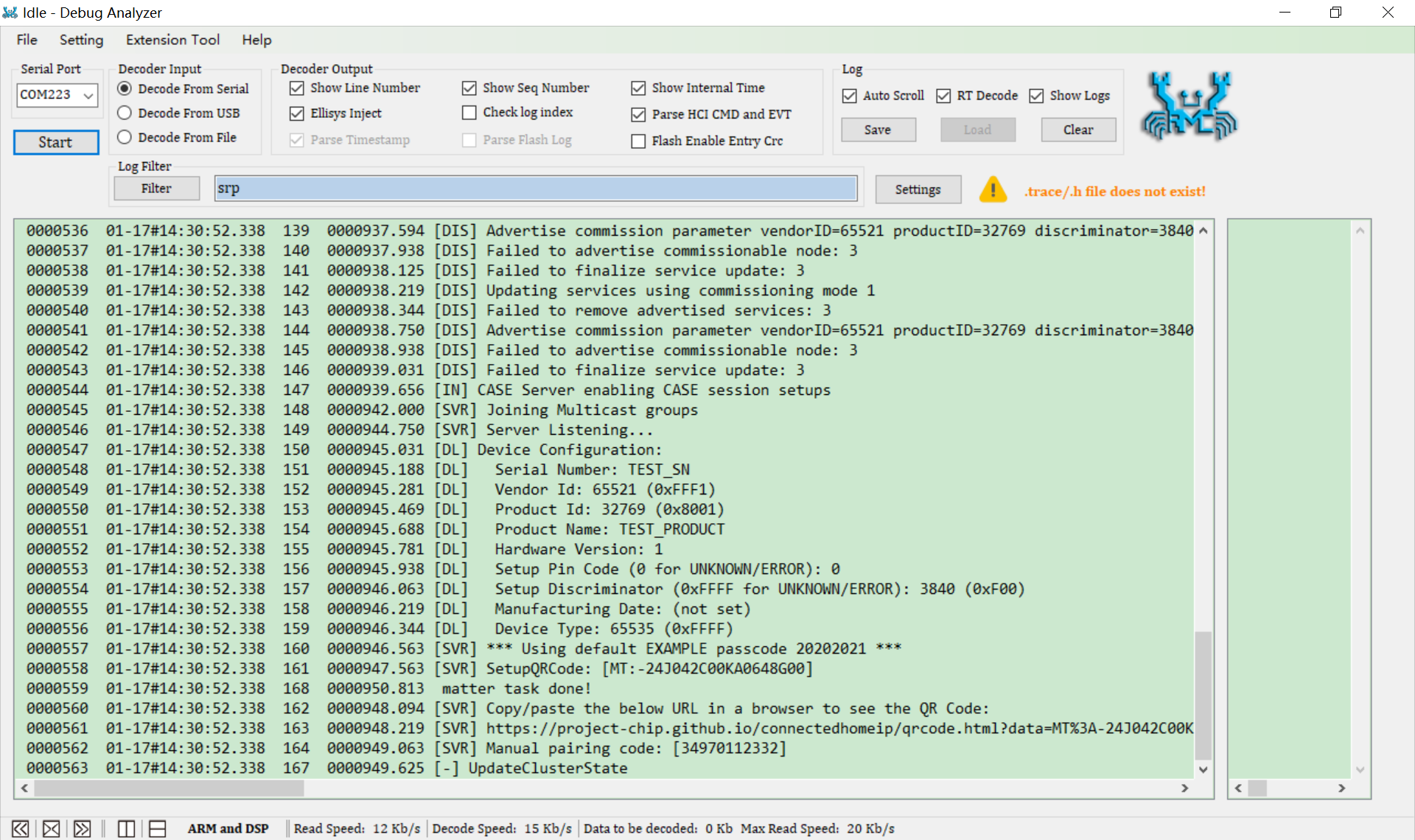This screenshot has width=1415, height=840.
Task: Click 'Decode Speed: 15 Kb/s' in status bar
Action: (x=502, y=829)
